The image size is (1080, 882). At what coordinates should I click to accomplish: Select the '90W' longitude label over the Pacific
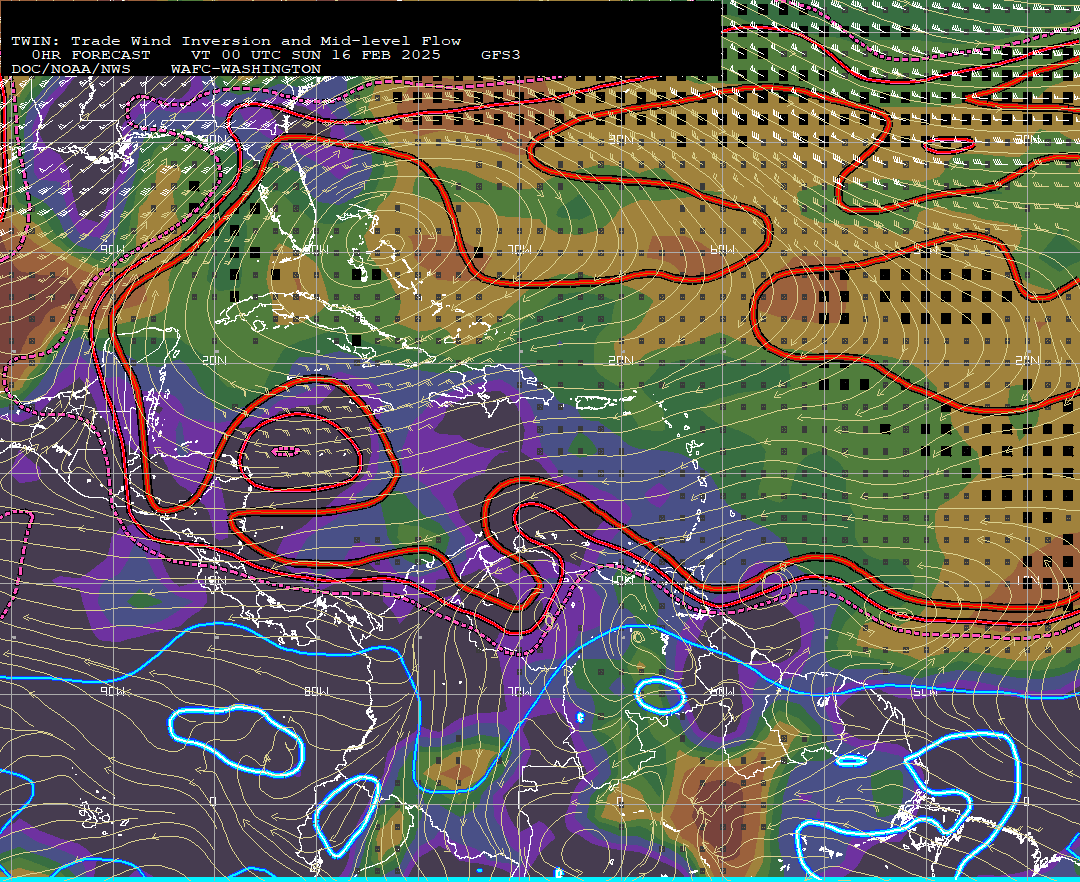coord(113,691)
